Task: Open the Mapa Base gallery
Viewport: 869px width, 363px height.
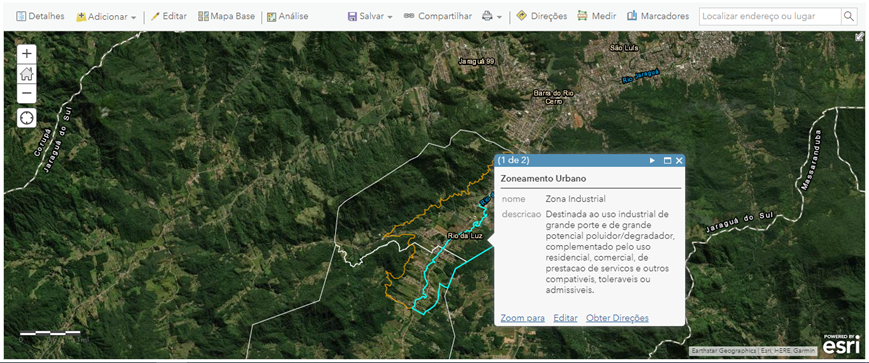Action: click(x=226, y=16)
